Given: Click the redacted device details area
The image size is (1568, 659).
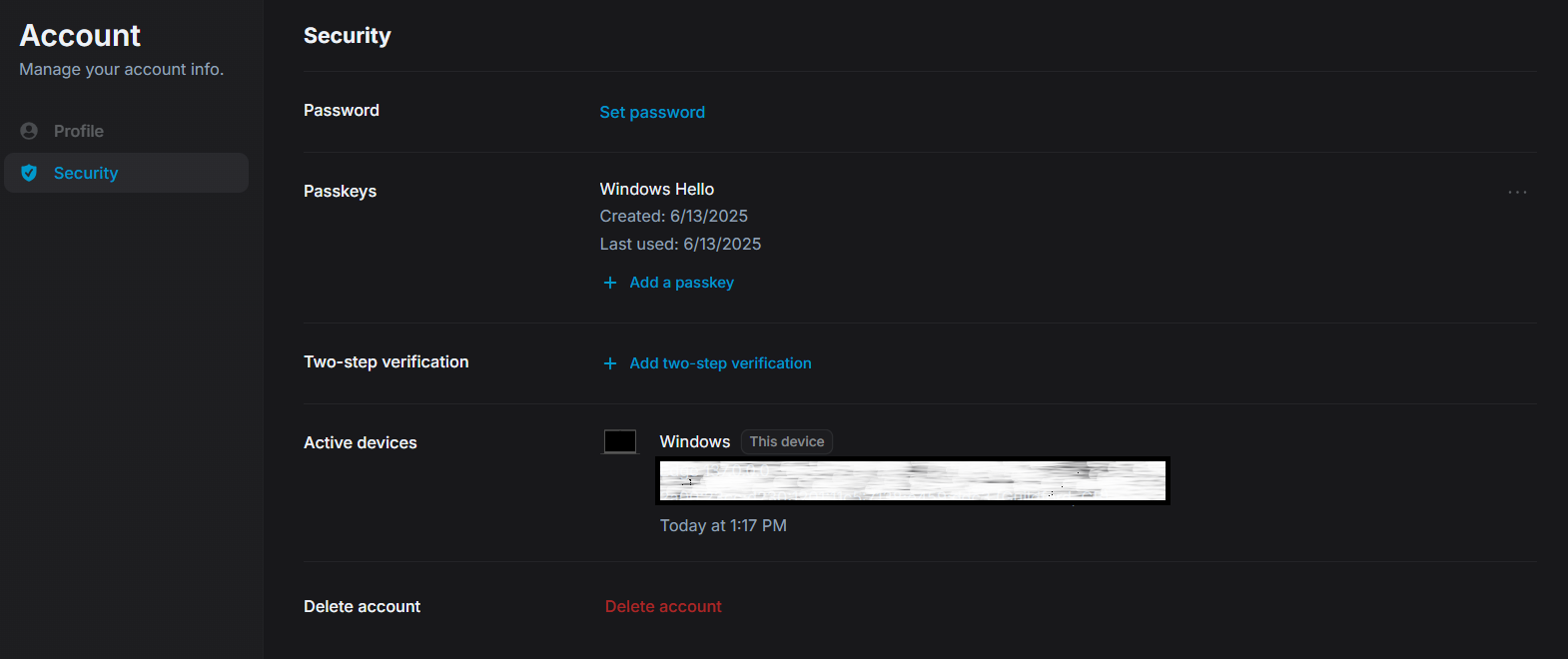Looking at the screenshot, I should [x=913, y=480].
